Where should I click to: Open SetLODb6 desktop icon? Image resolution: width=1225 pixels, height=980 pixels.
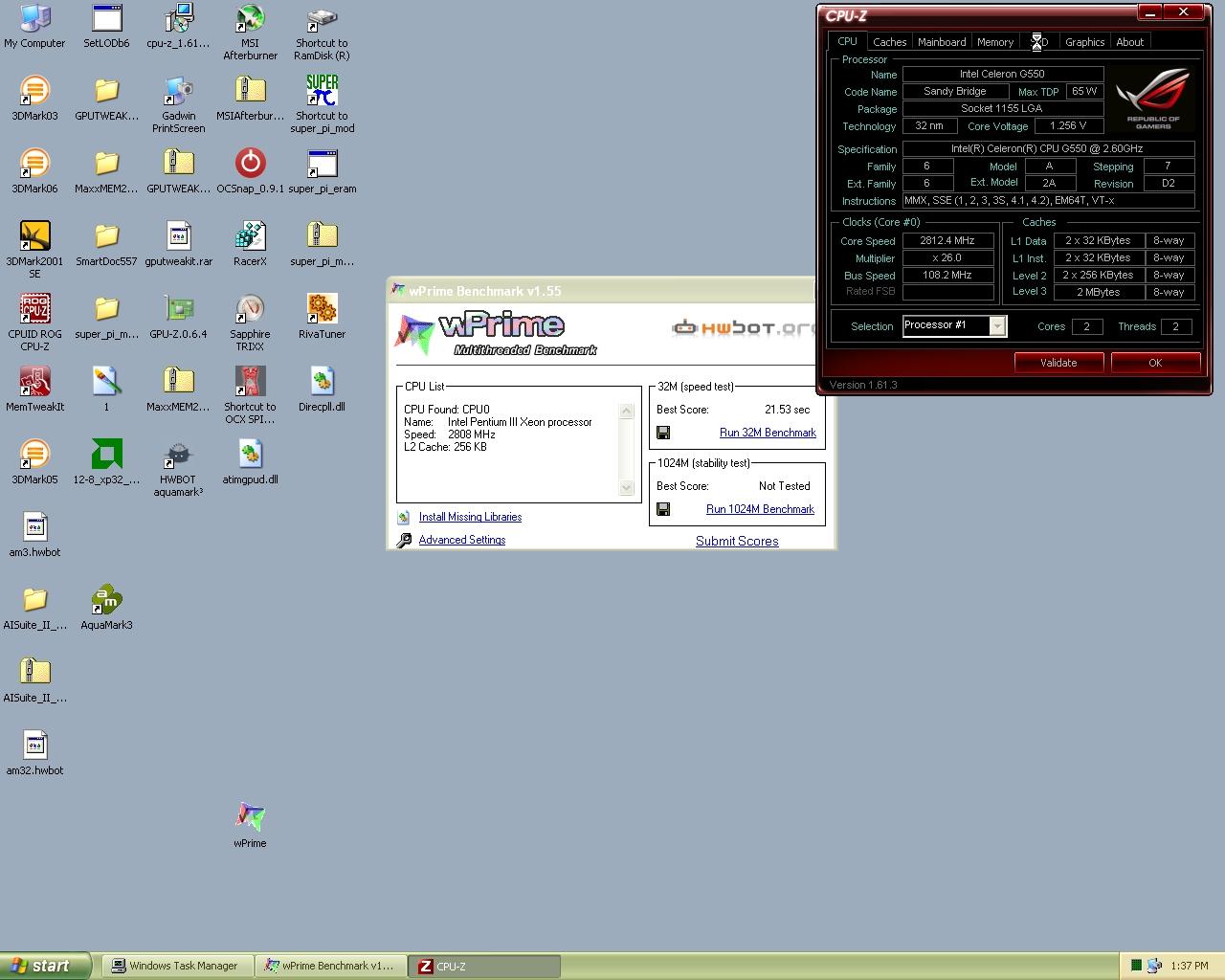pos(106,27)
